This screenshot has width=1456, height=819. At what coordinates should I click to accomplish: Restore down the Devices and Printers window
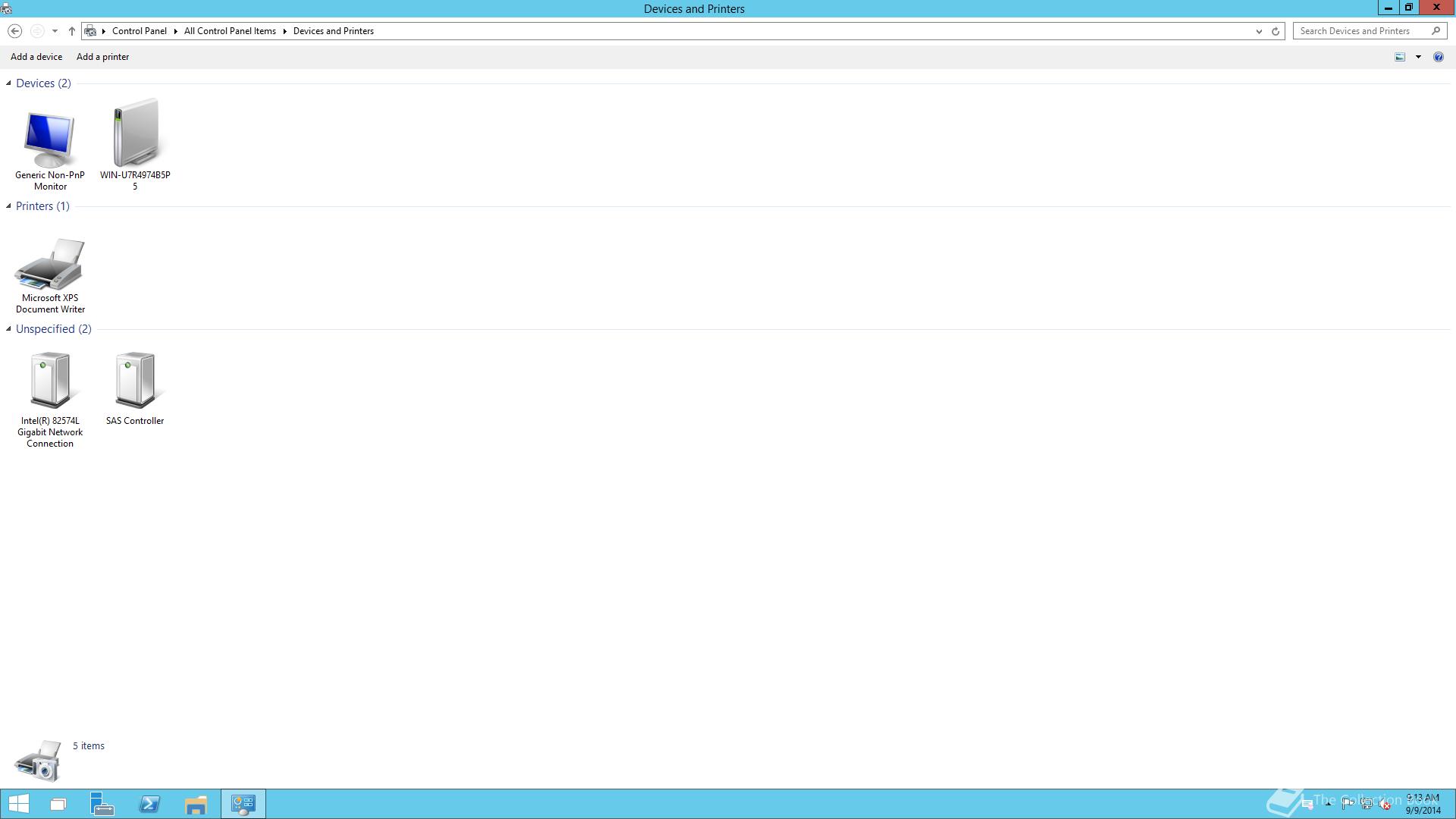[x=1409, y=8]
